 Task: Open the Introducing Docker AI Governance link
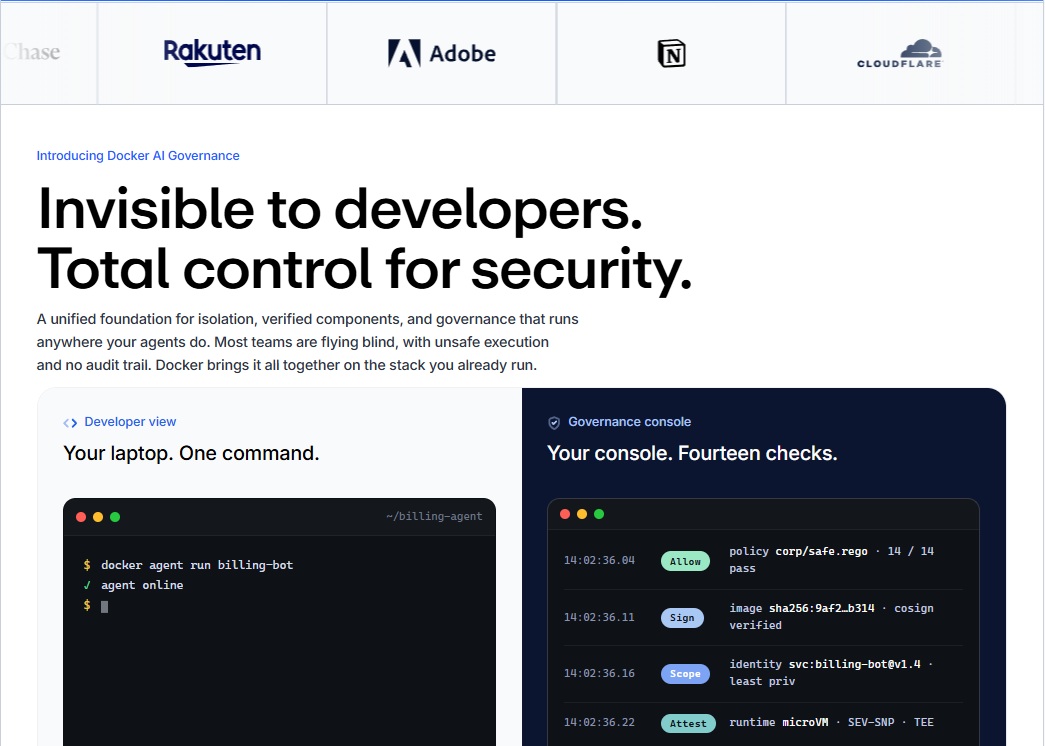138,155
